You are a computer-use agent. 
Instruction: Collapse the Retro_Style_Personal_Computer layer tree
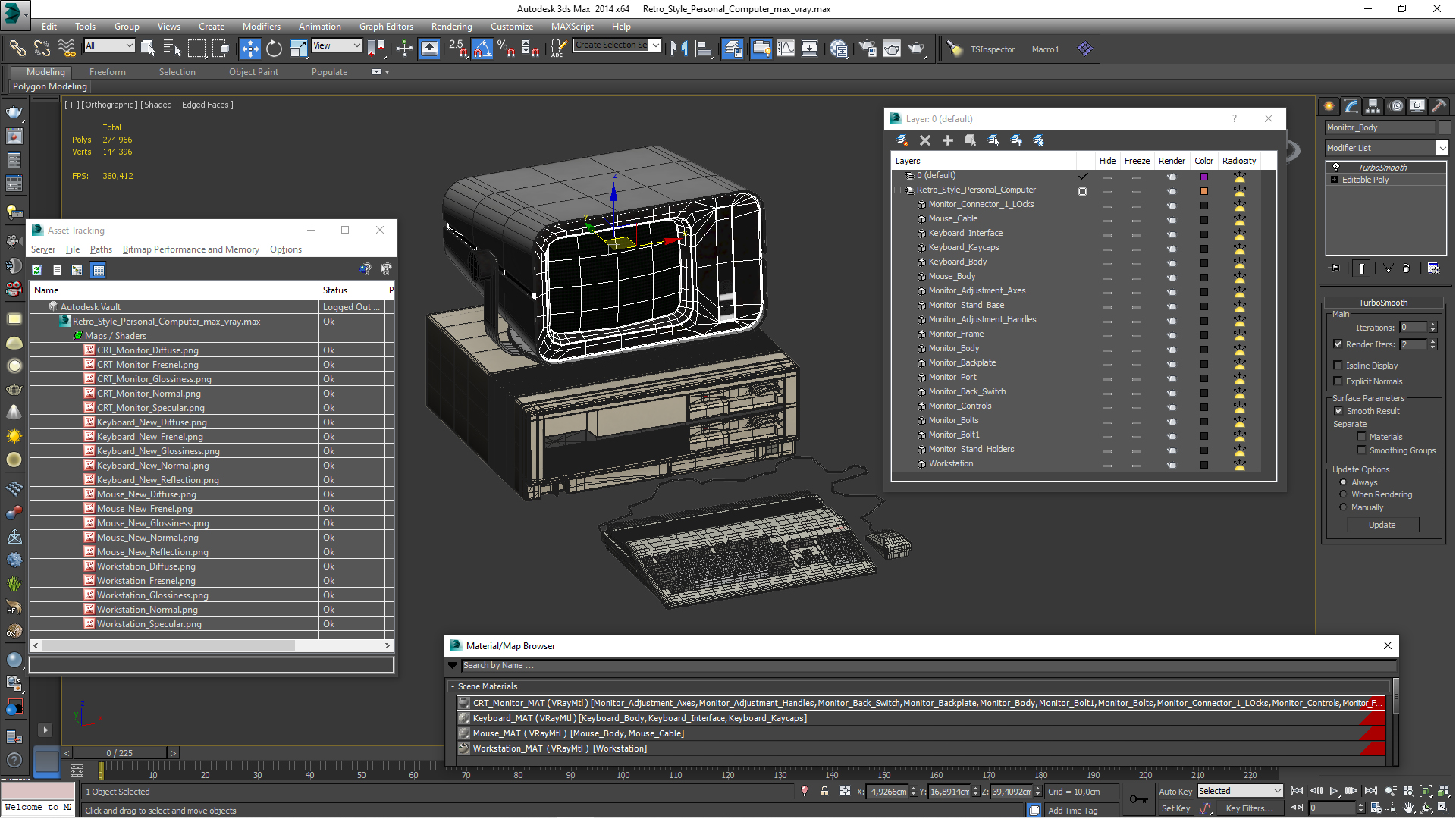click(898, 190)
